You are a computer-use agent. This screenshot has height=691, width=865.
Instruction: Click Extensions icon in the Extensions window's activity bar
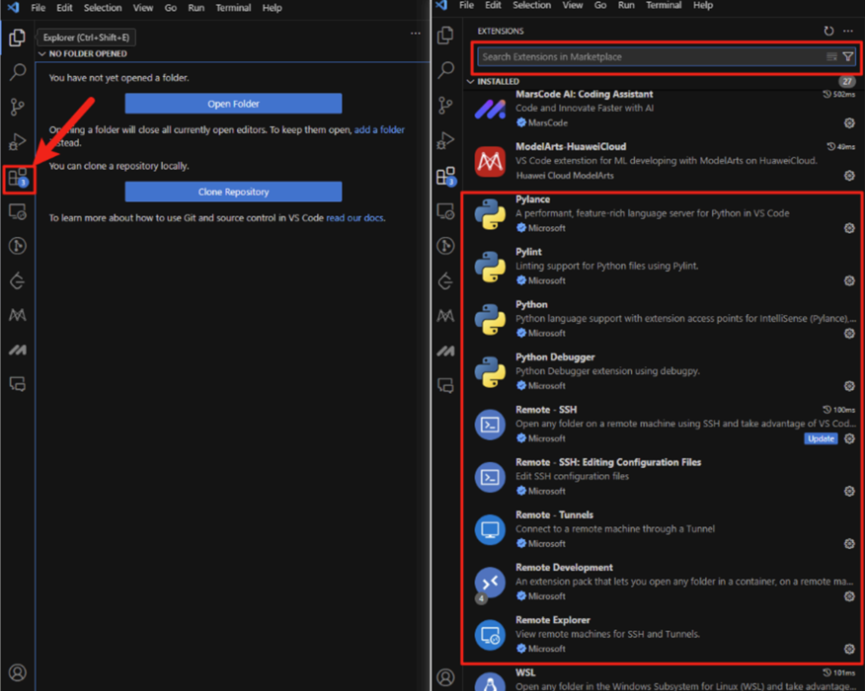[x=446, y=176]
